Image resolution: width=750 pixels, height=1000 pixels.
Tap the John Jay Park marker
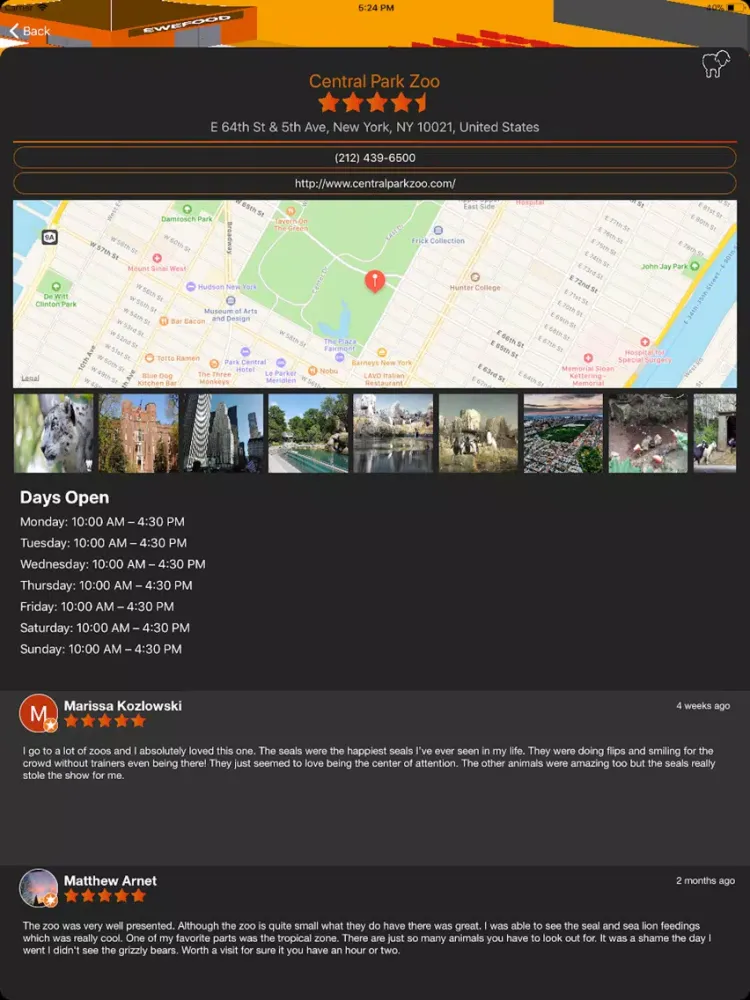click(x=695, y=266)
